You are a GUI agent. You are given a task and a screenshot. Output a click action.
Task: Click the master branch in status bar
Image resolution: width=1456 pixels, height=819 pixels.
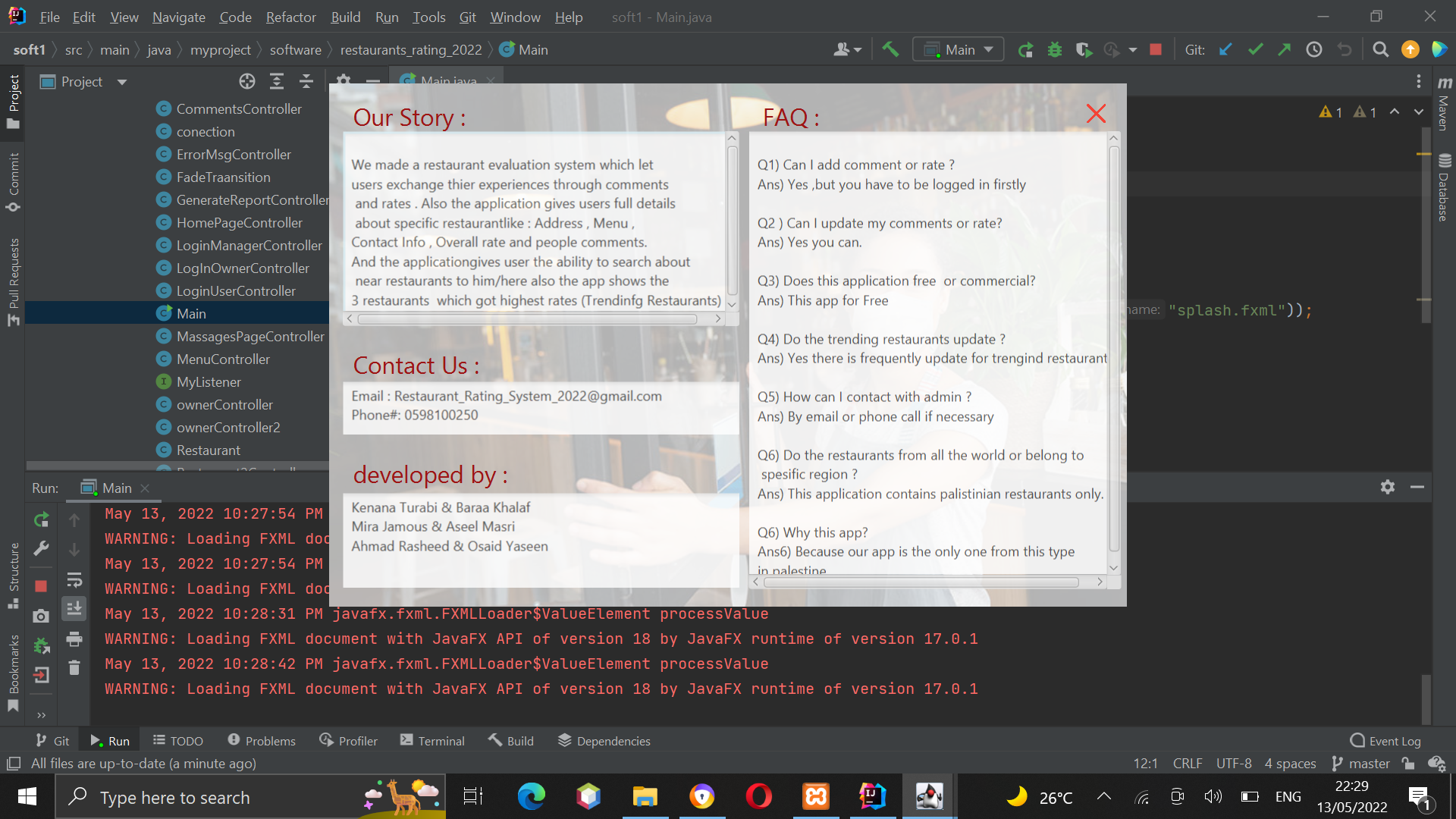click(x=1368, y=764)
